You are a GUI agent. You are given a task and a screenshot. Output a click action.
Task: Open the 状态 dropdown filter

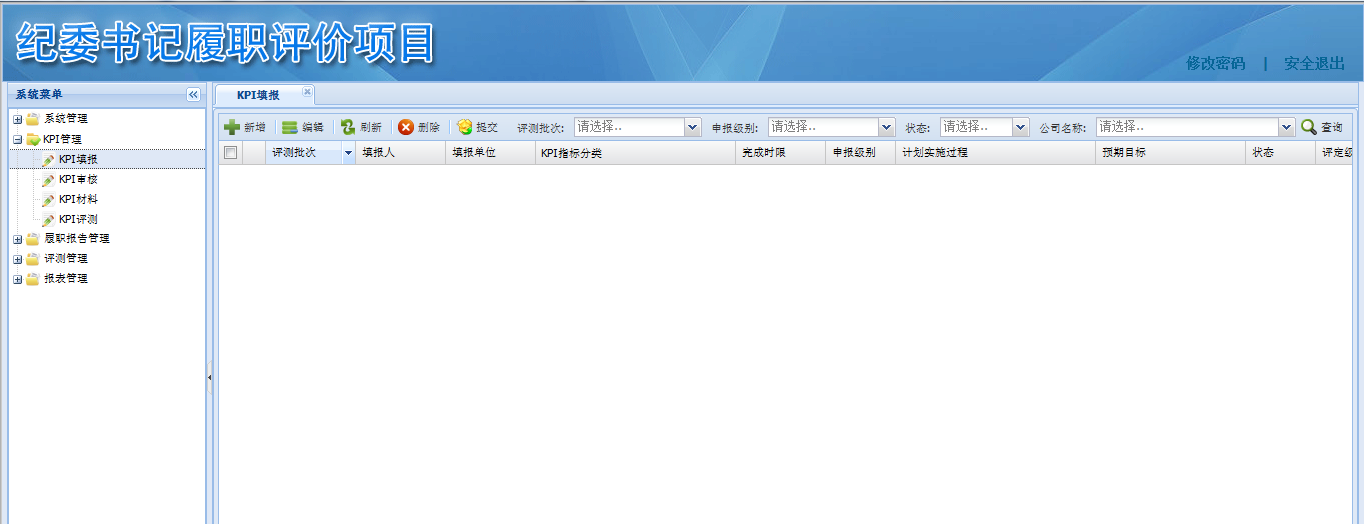click(1020, 127)
